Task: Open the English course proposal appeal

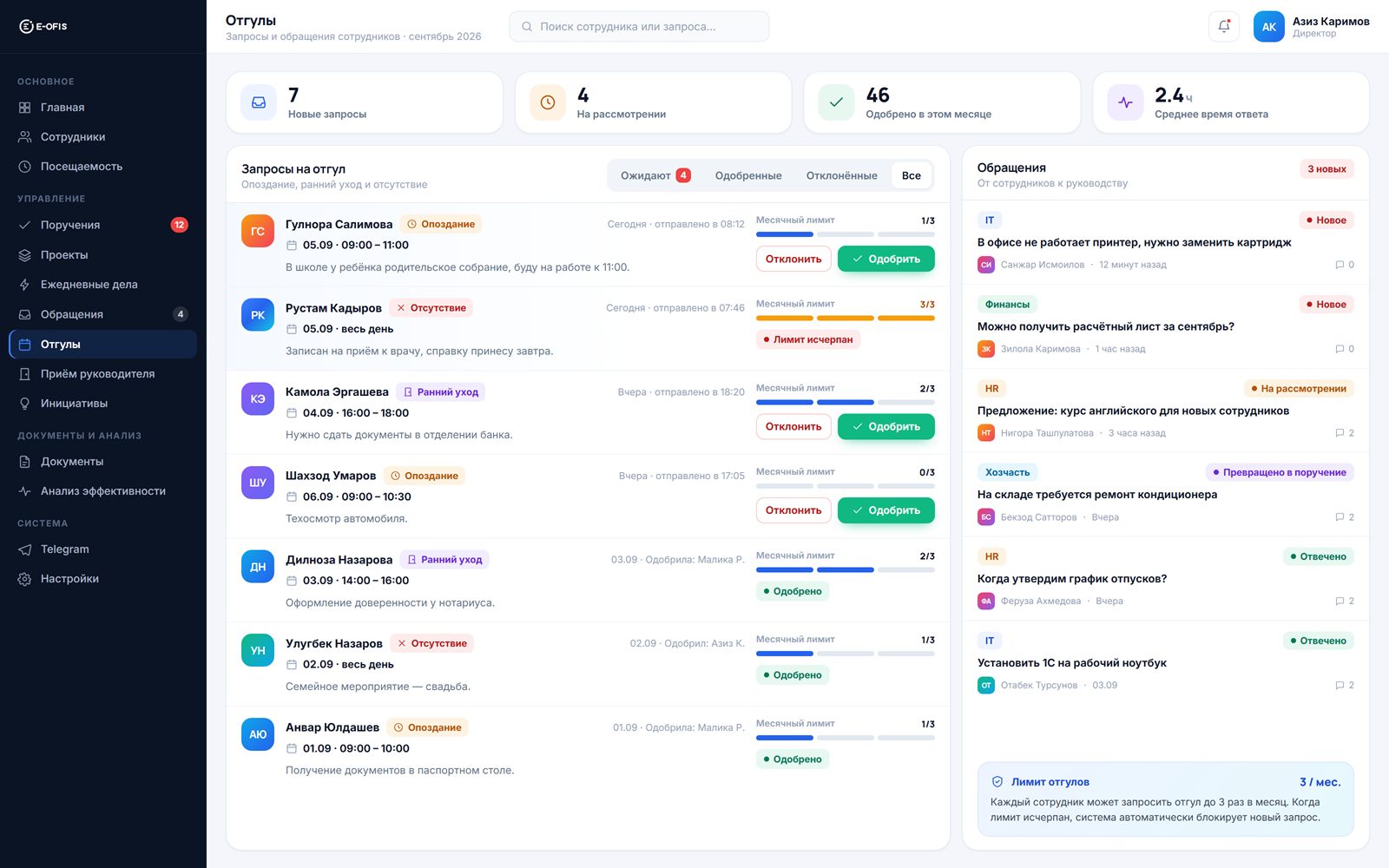Action: click(1165, 411)
